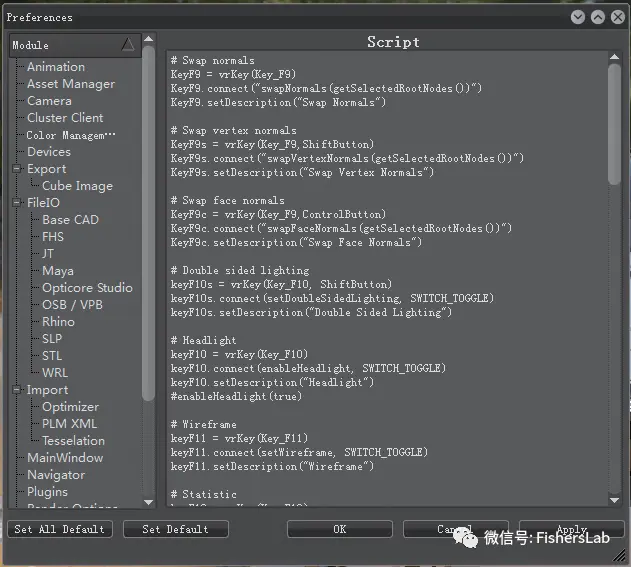
Task: Click the '# Headlight' comment line
Action: coord(203,340)
